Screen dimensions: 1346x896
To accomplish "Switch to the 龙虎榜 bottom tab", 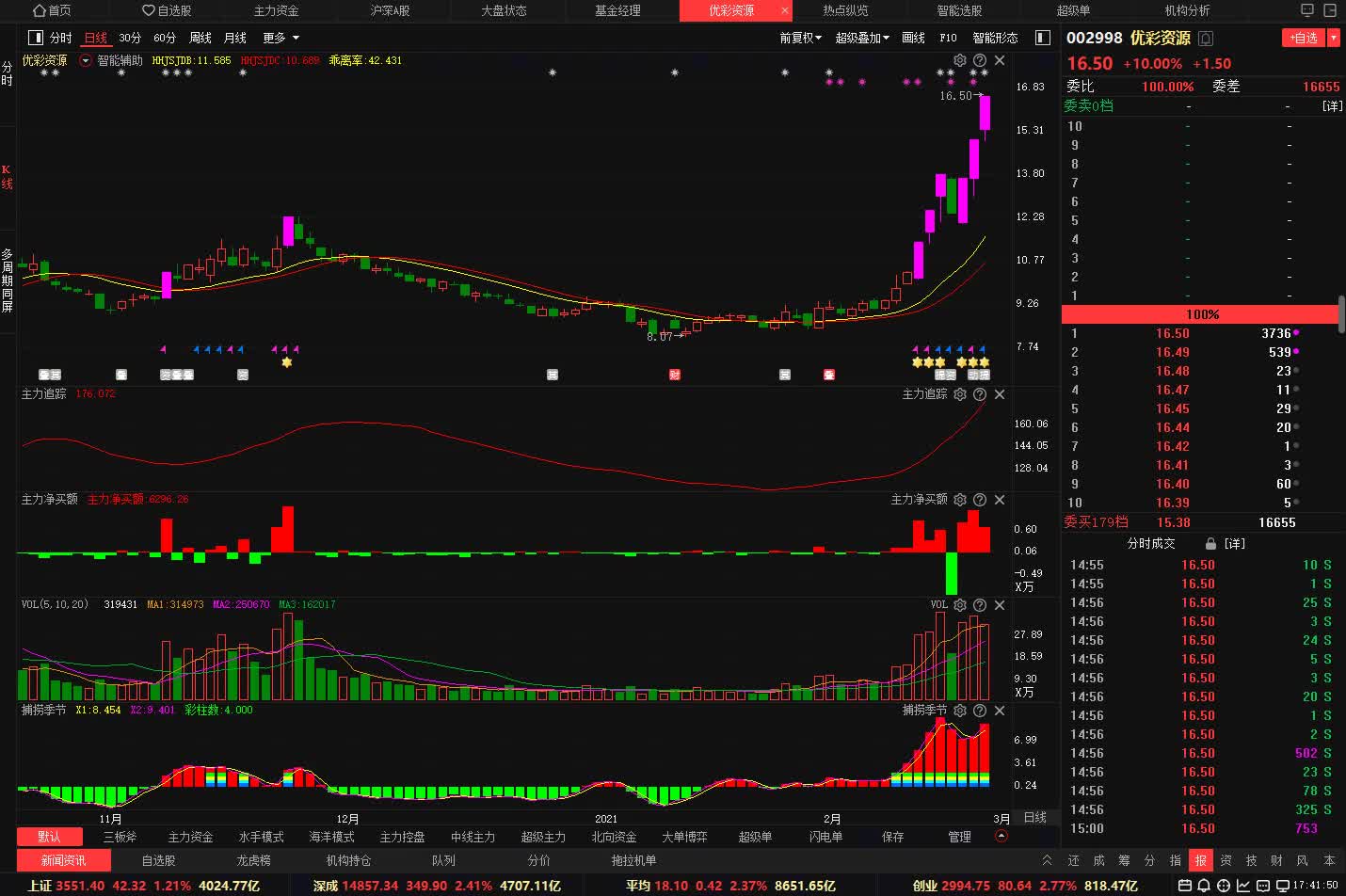I will [253, 860].
